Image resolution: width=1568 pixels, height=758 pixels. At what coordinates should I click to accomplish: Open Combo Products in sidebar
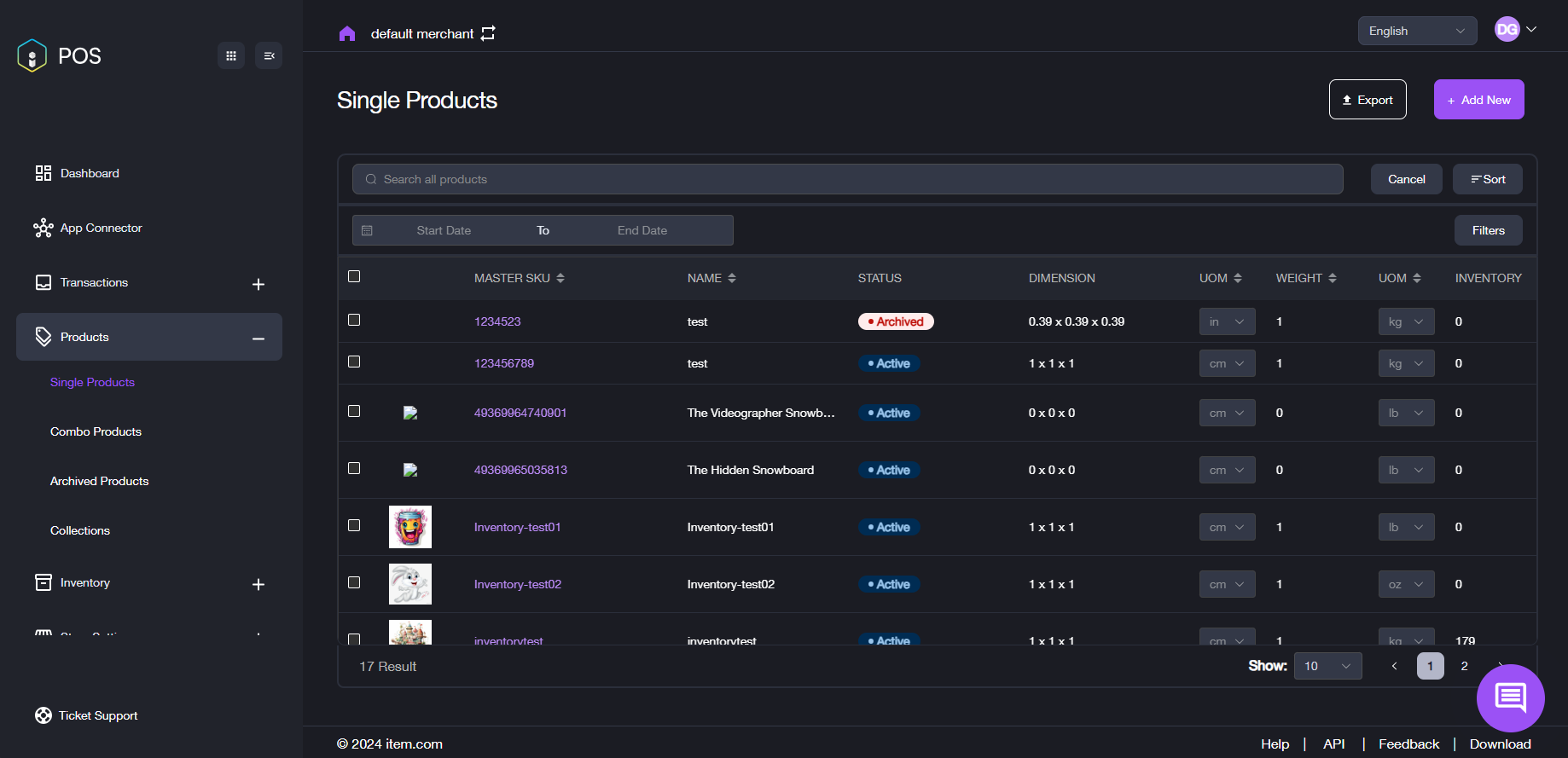(96, 431)
